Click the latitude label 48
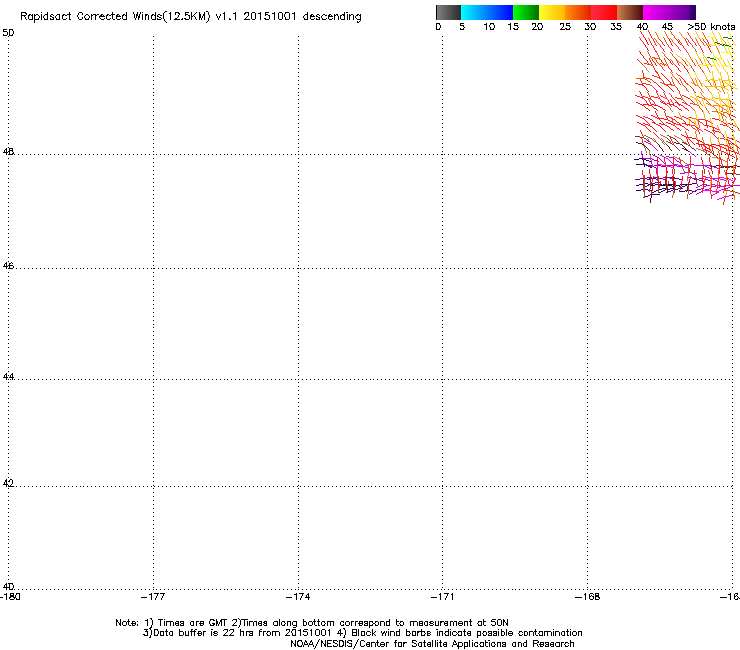740x650 pixels. click(8, 152)
